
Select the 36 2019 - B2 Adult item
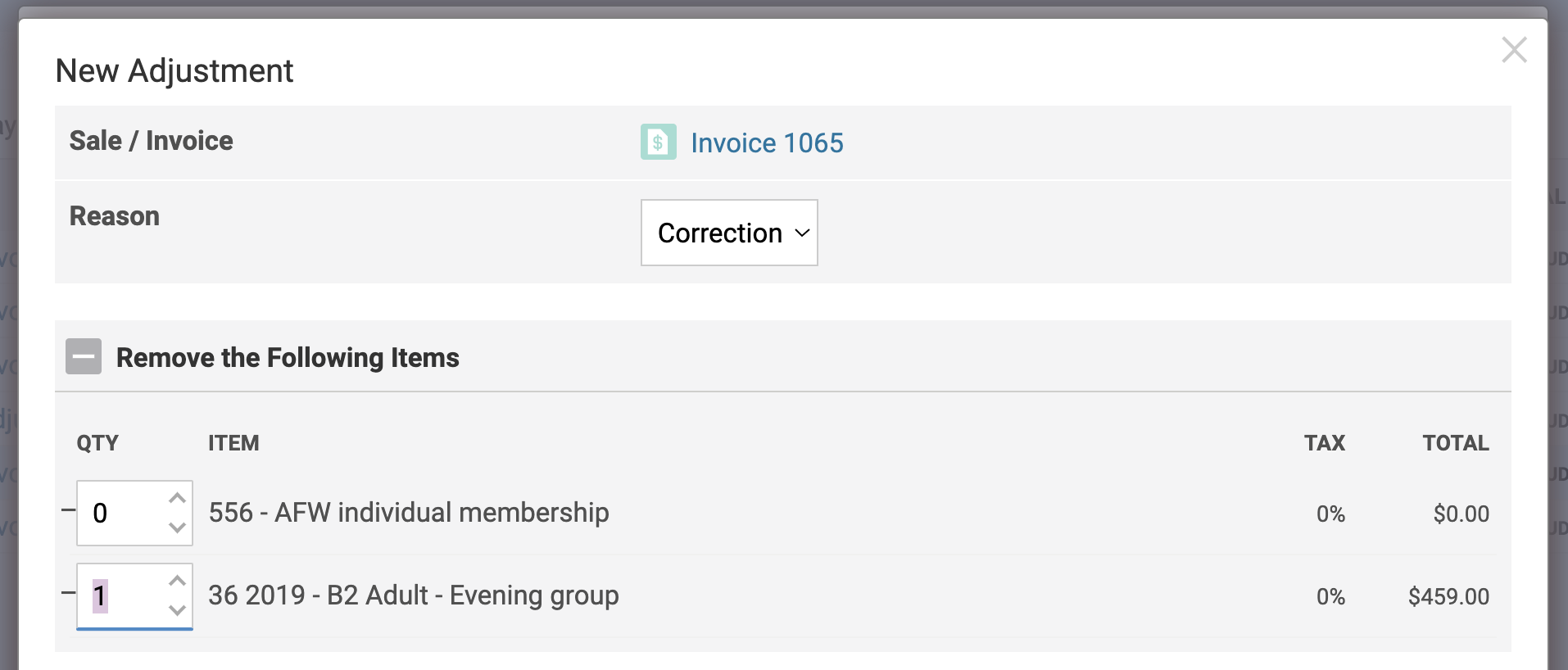point(413,595)
